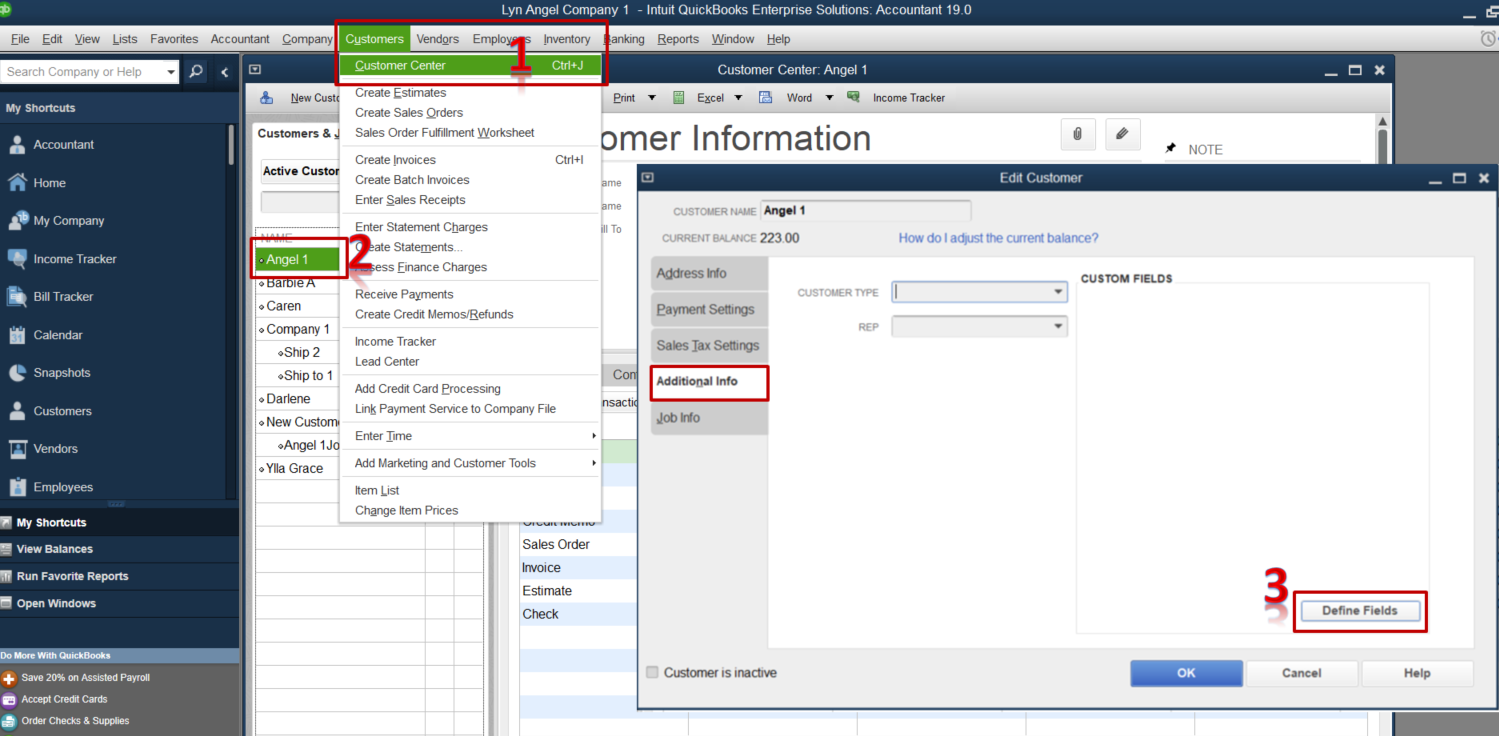Expand the Print dropdown arrow
Image resolution: width=1499 pixels, height=736 pixels.
click(x=652, y=98)
